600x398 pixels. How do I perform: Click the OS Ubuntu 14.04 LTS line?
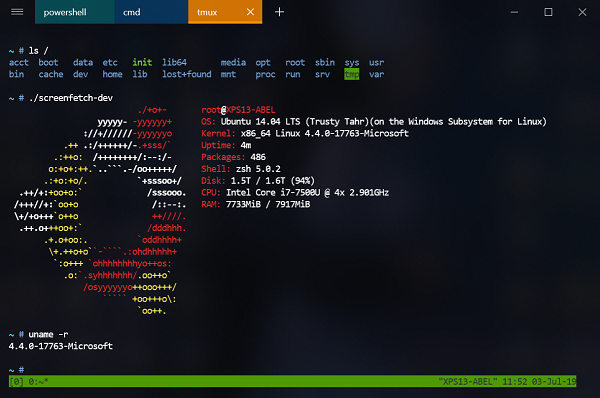[x=373, y=122]
